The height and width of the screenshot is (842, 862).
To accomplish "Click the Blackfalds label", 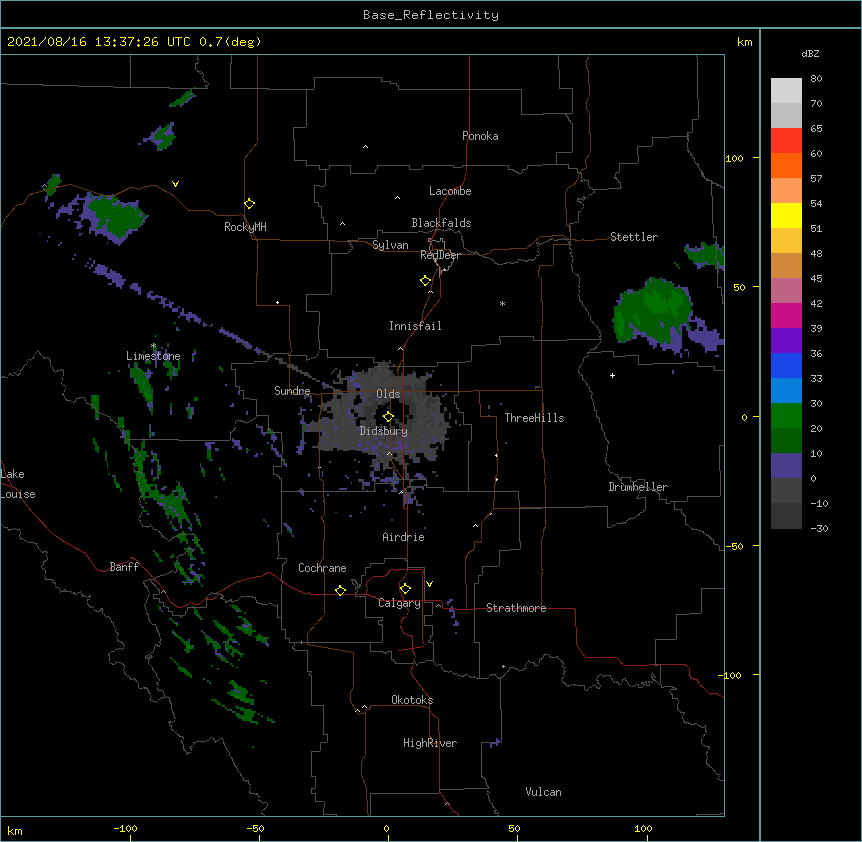I will [441, 223].
